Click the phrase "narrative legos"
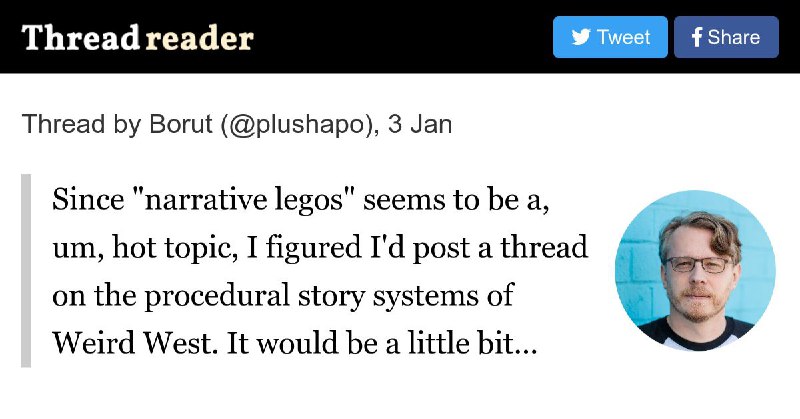This screenshot has width=800, height=419. coord(243,199)
